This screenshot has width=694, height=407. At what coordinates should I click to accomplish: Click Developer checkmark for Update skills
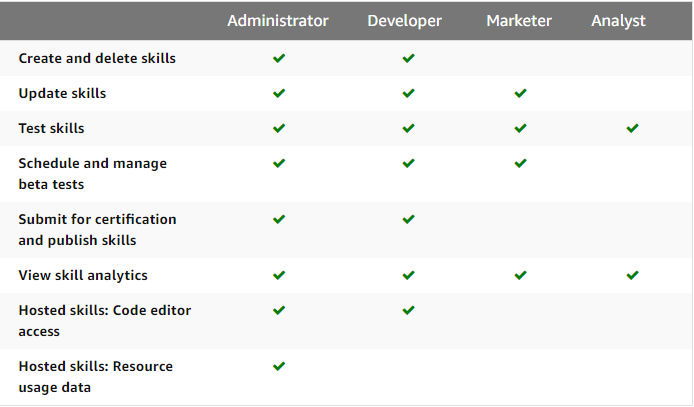(409, 93)
